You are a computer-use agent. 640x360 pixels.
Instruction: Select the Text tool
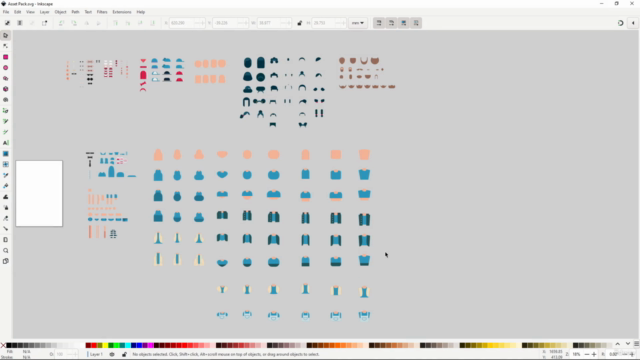click(6, 143)
